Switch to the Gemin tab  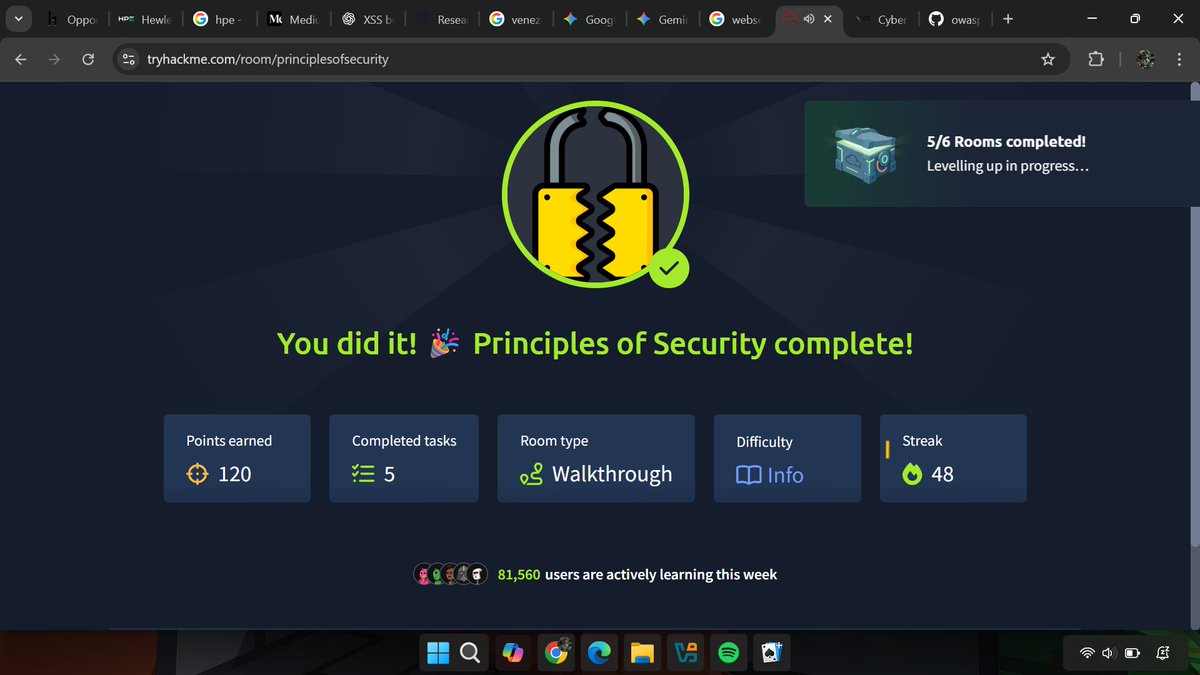coord(662,19)
